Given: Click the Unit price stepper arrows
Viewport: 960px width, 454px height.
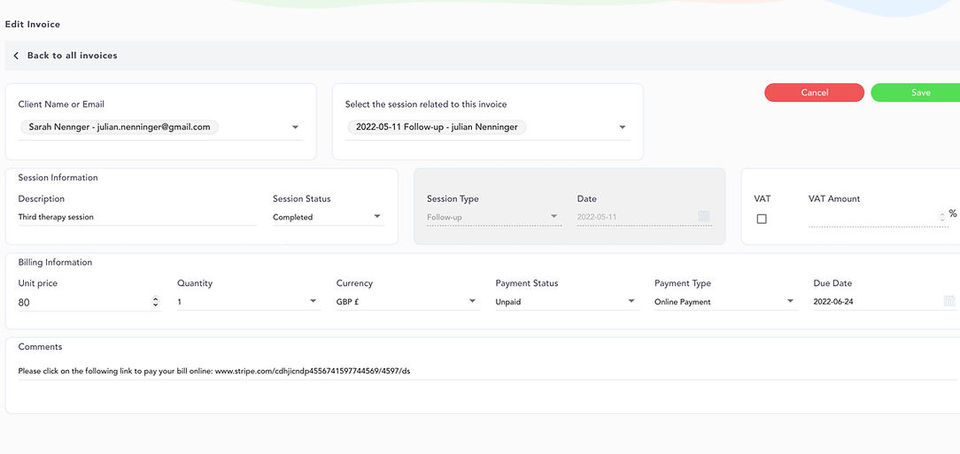Looking at the screenshot, I should [154, 301].
